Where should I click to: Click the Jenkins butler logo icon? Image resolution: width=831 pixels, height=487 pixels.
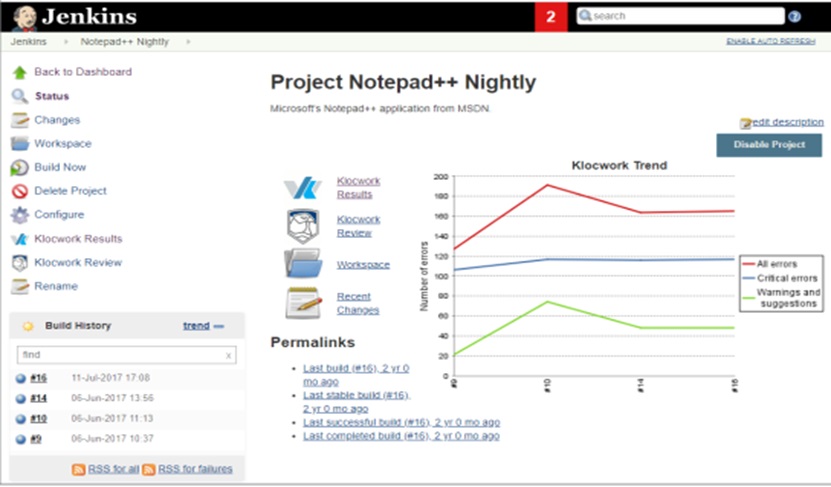(x=25, y=17)
